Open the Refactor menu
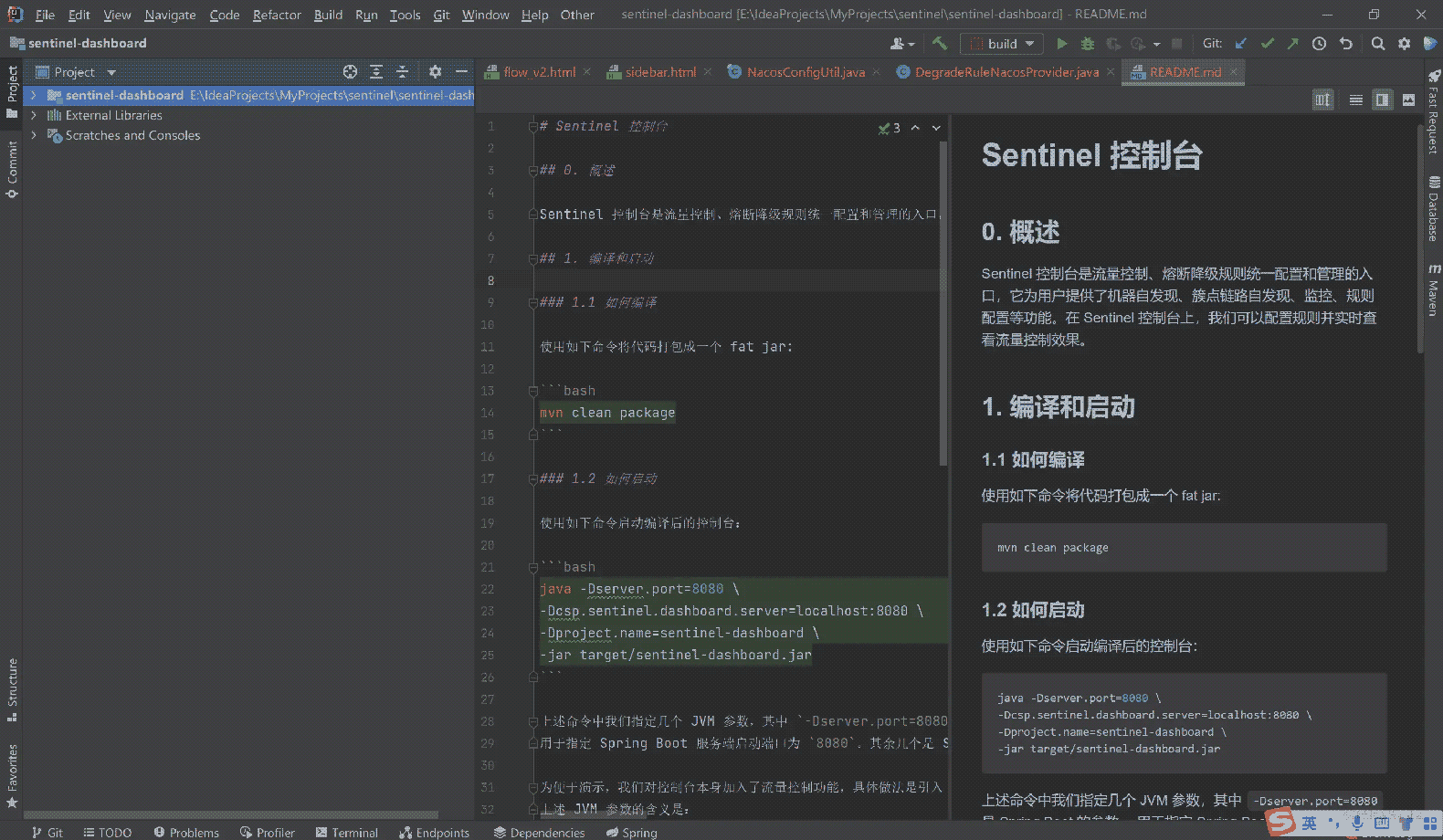This screenshot has height=840, width=1443. [276, 15]
